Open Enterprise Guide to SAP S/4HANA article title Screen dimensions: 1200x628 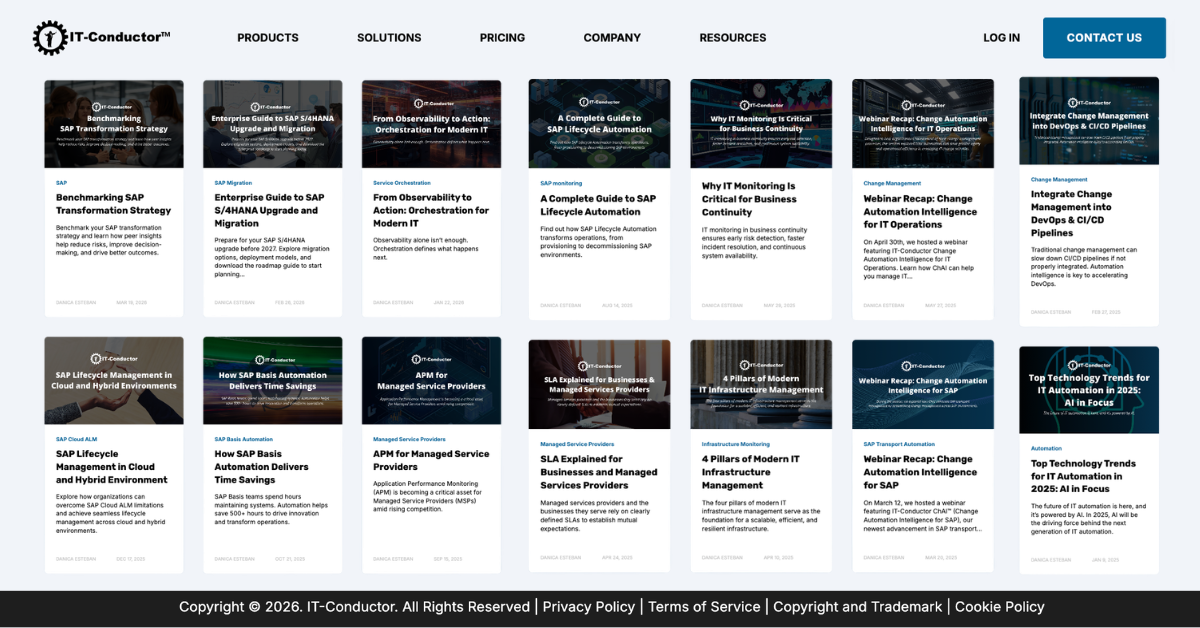269,210
